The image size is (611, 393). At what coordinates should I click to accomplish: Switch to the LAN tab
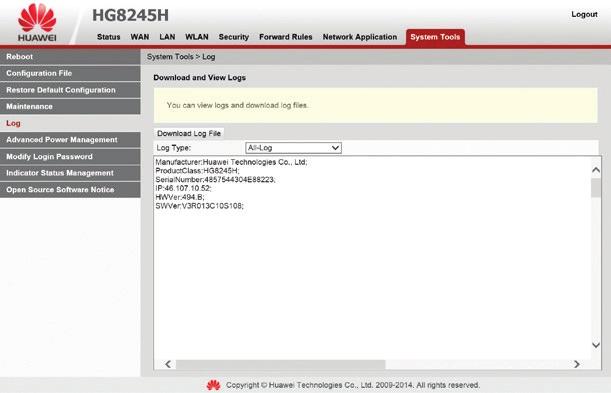(167, 37)
